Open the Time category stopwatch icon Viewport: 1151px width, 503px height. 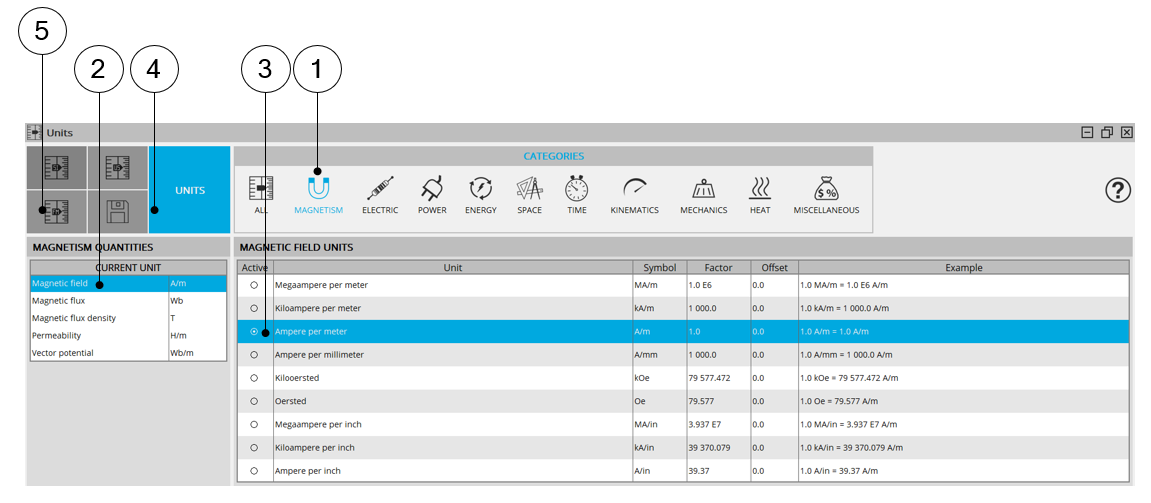coord(577,194)
